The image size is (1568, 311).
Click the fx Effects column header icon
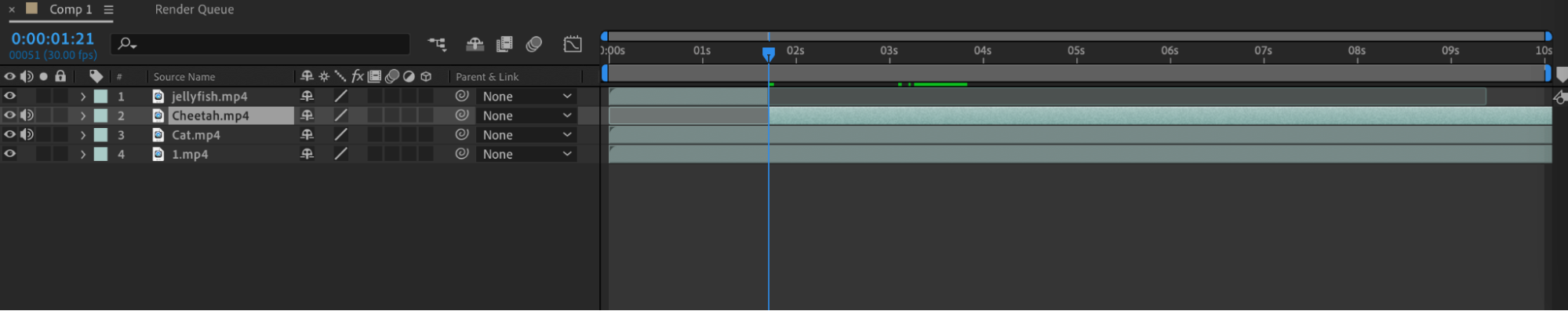click(358, 76)
